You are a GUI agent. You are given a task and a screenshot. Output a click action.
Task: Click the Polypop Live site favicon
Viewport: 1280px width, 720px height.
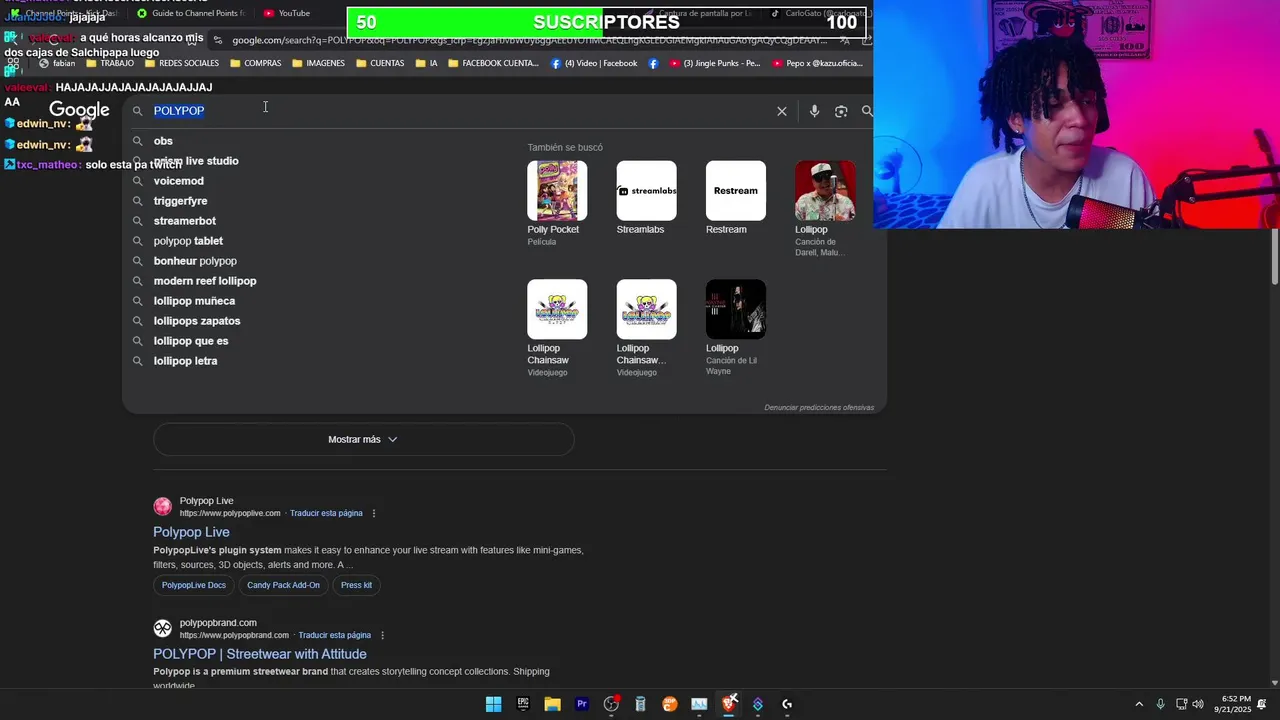[x=162, y=506]
